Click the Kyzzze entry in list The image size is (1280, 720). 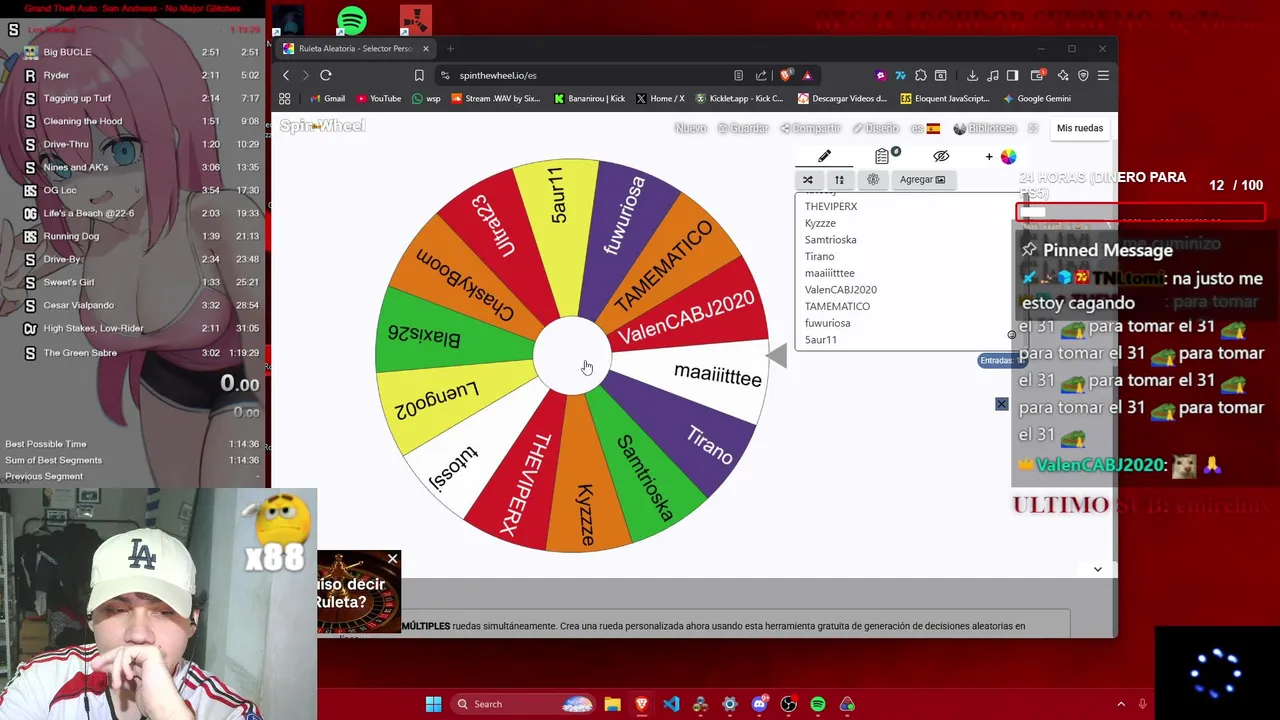pyautogui.click(x=820, y=223)
